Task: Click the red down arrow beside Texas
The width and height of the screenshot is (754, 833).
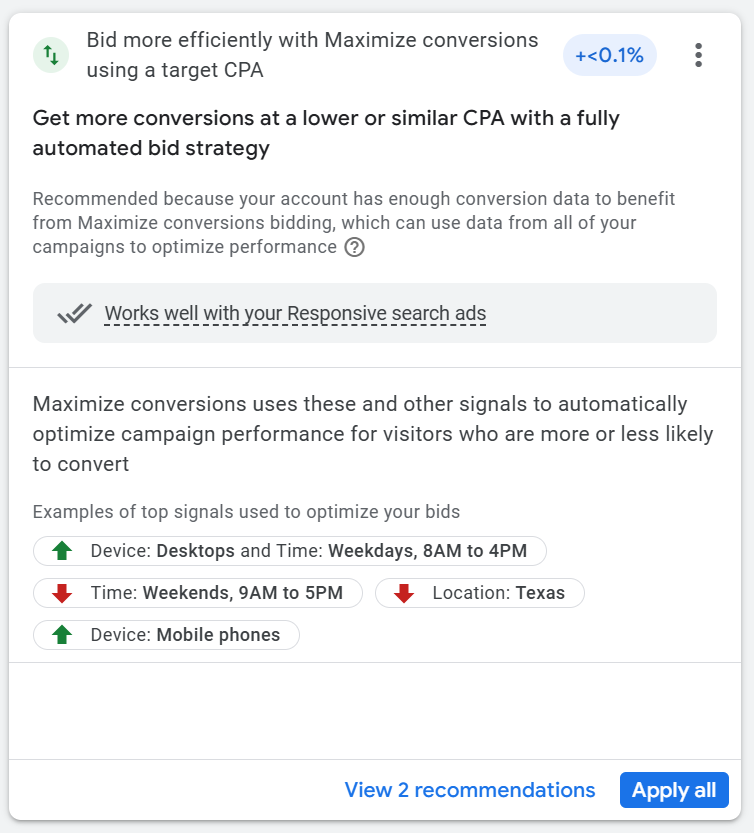Action: (404, 593)
